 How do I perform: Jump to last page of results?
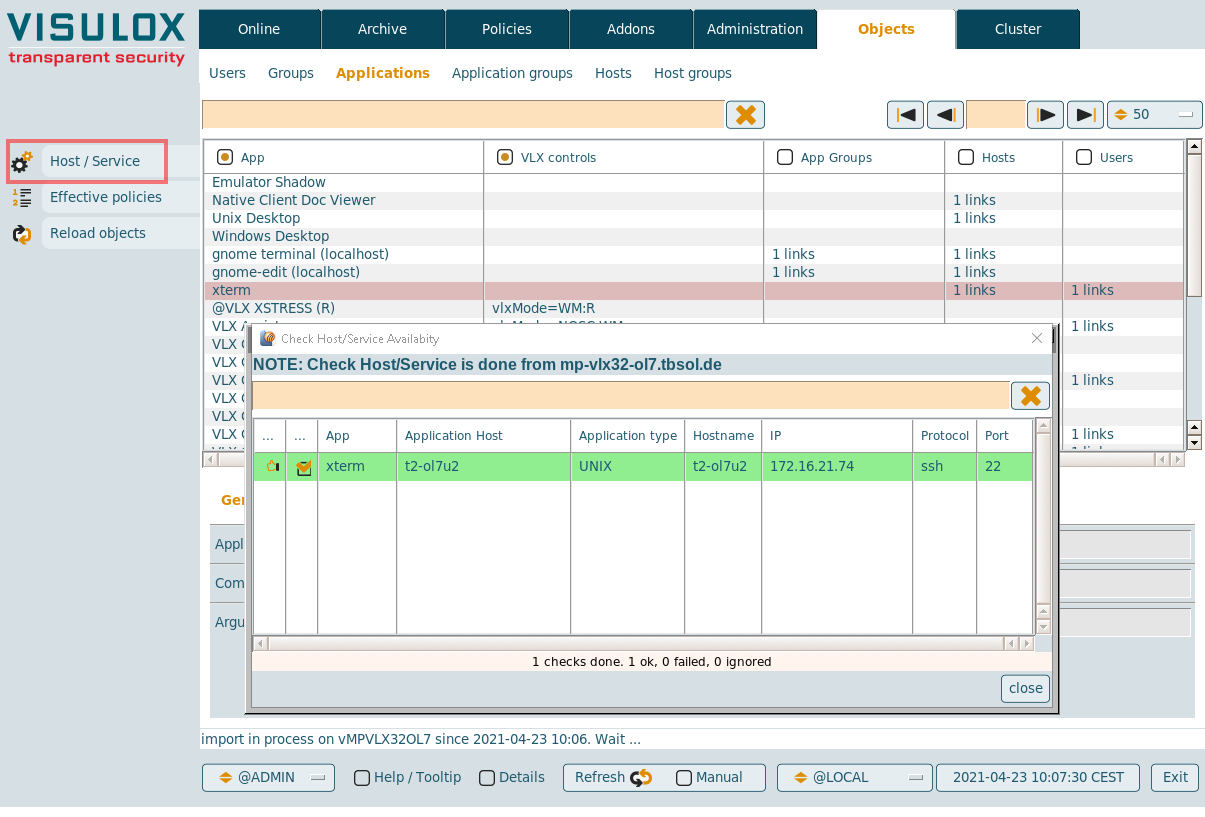pos(1085,115)
